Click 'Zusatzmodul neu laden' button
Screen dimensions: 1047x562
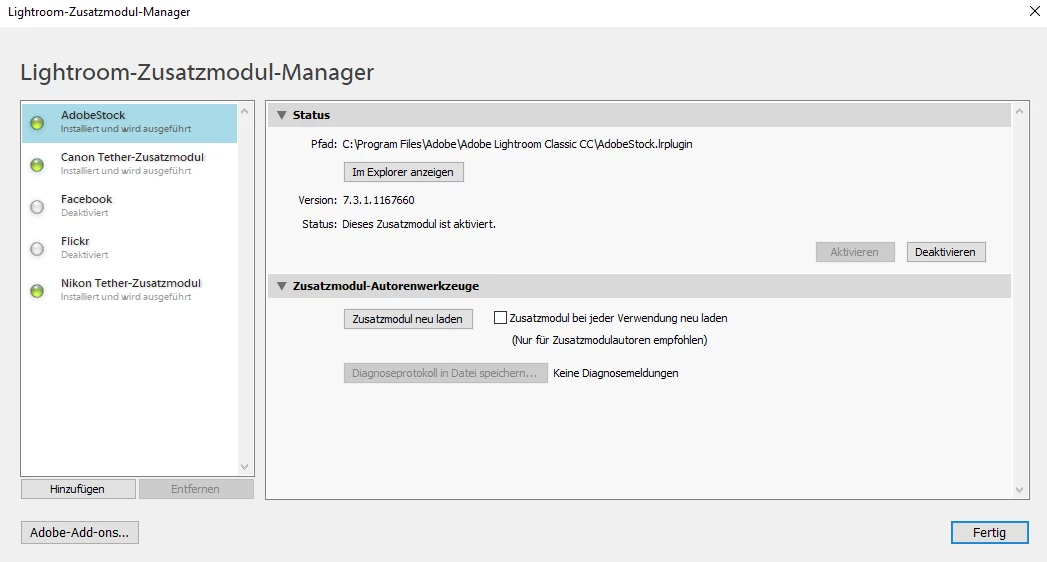[x=408, y=319]
